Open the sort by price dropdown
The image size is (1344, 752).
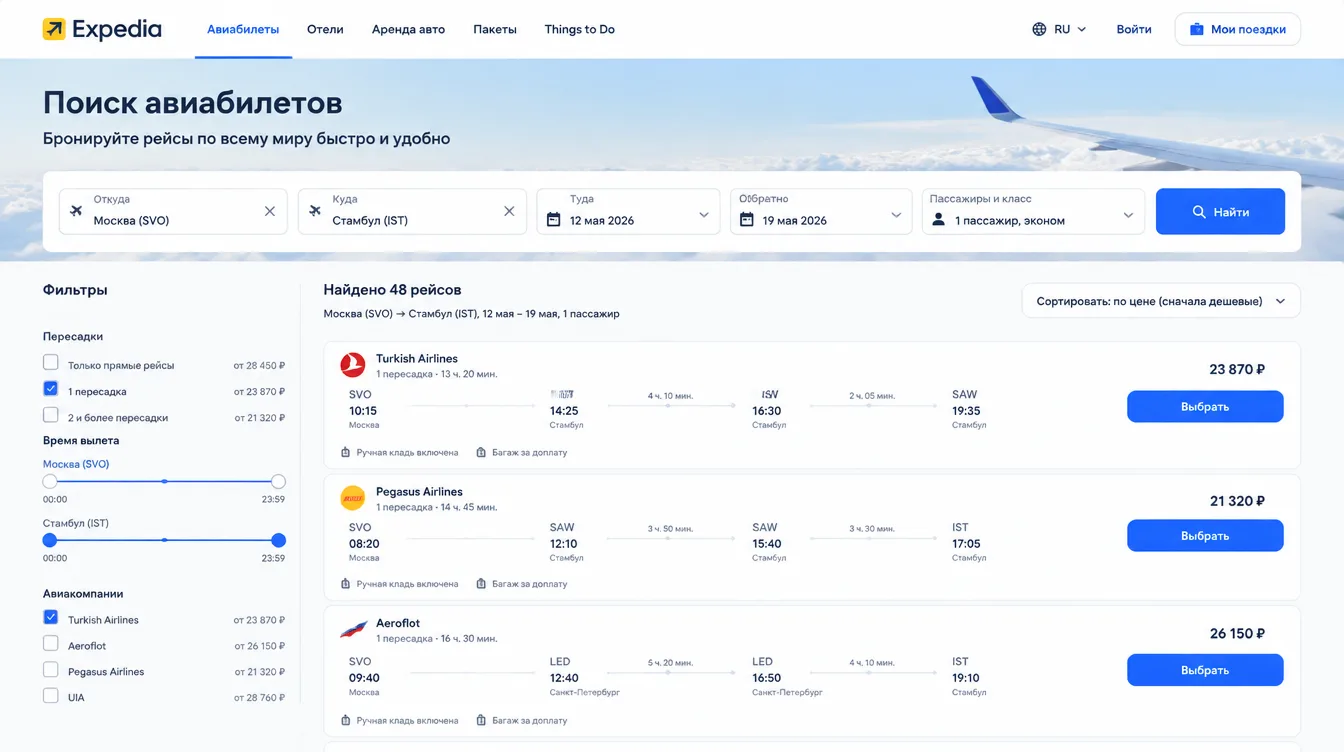click(1161, 301)
